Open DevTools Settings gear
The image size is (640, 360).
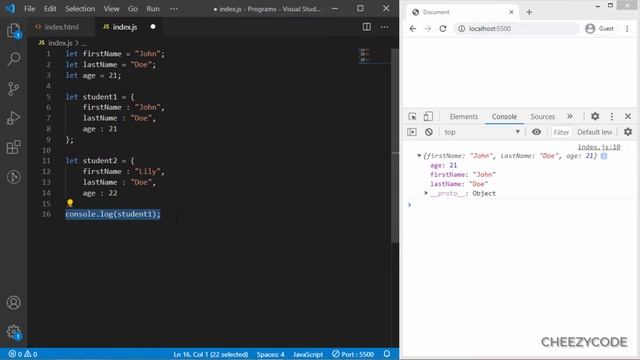click(595, 116)
